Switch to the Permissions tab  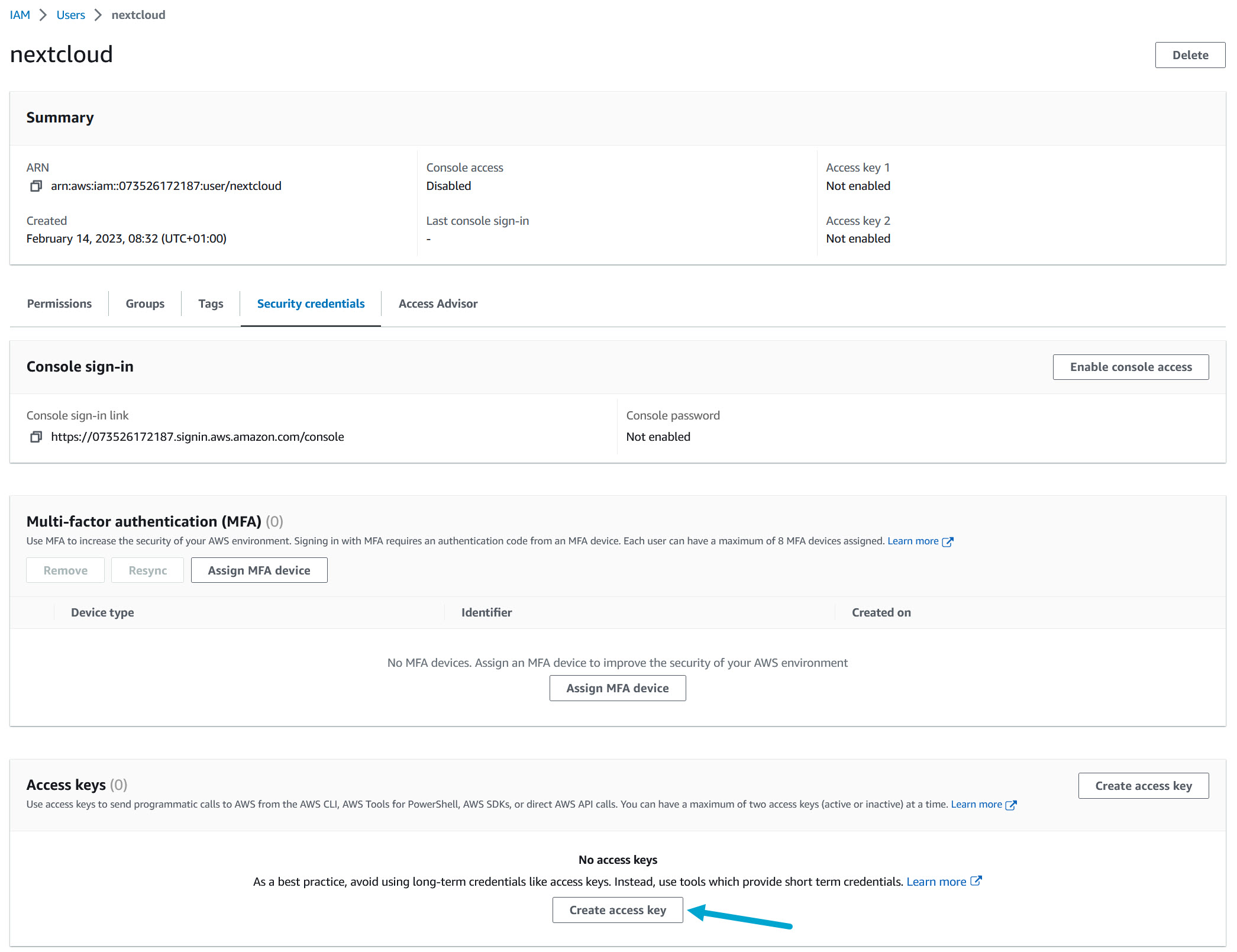tap(59, 304)
